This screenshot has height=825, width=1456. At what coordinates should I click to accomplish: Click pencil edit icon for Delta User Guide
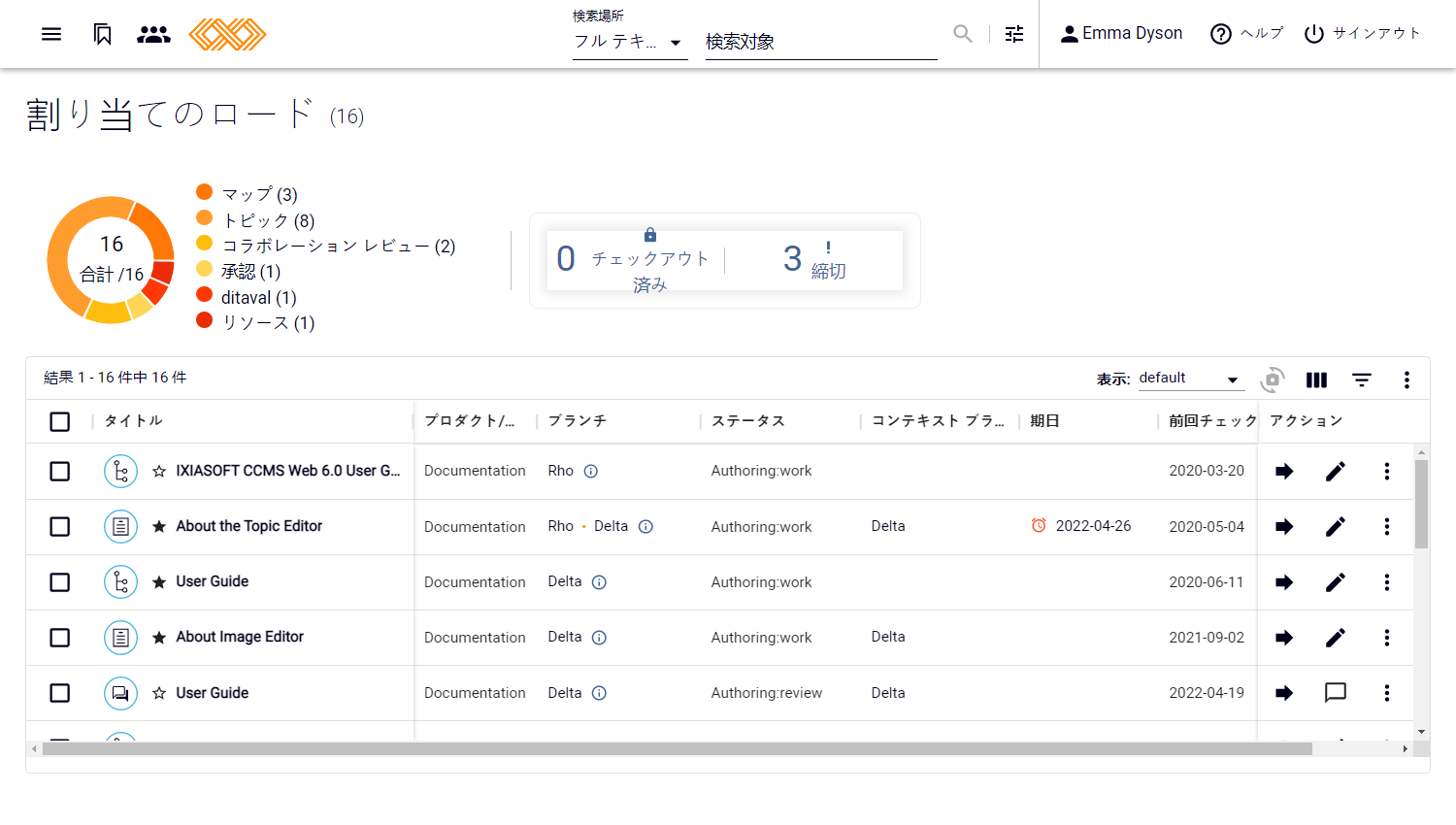click(x=1336, y=581)
